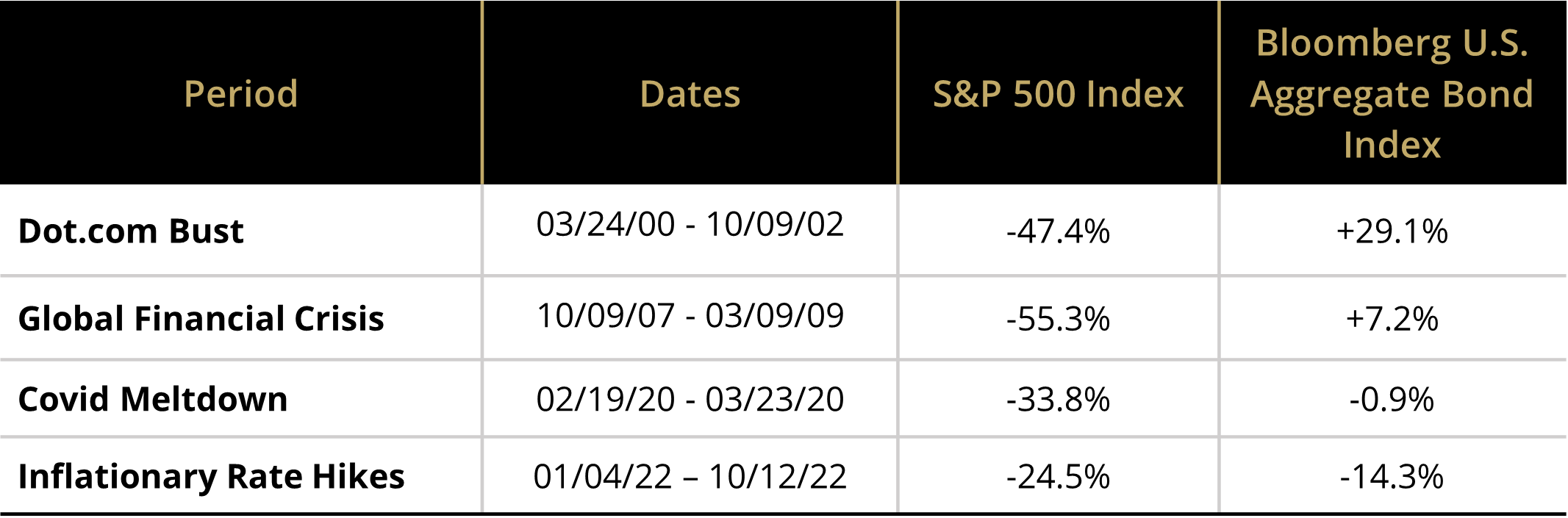Click the Period column header
Viewport: 1568px width, 518px height.
tap(240, 94)
